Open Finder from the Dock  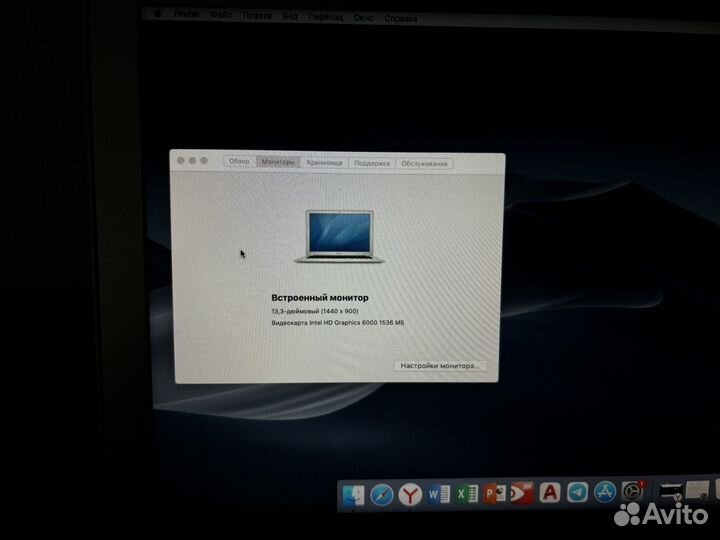pyautogui.click(x=354, y=495)
